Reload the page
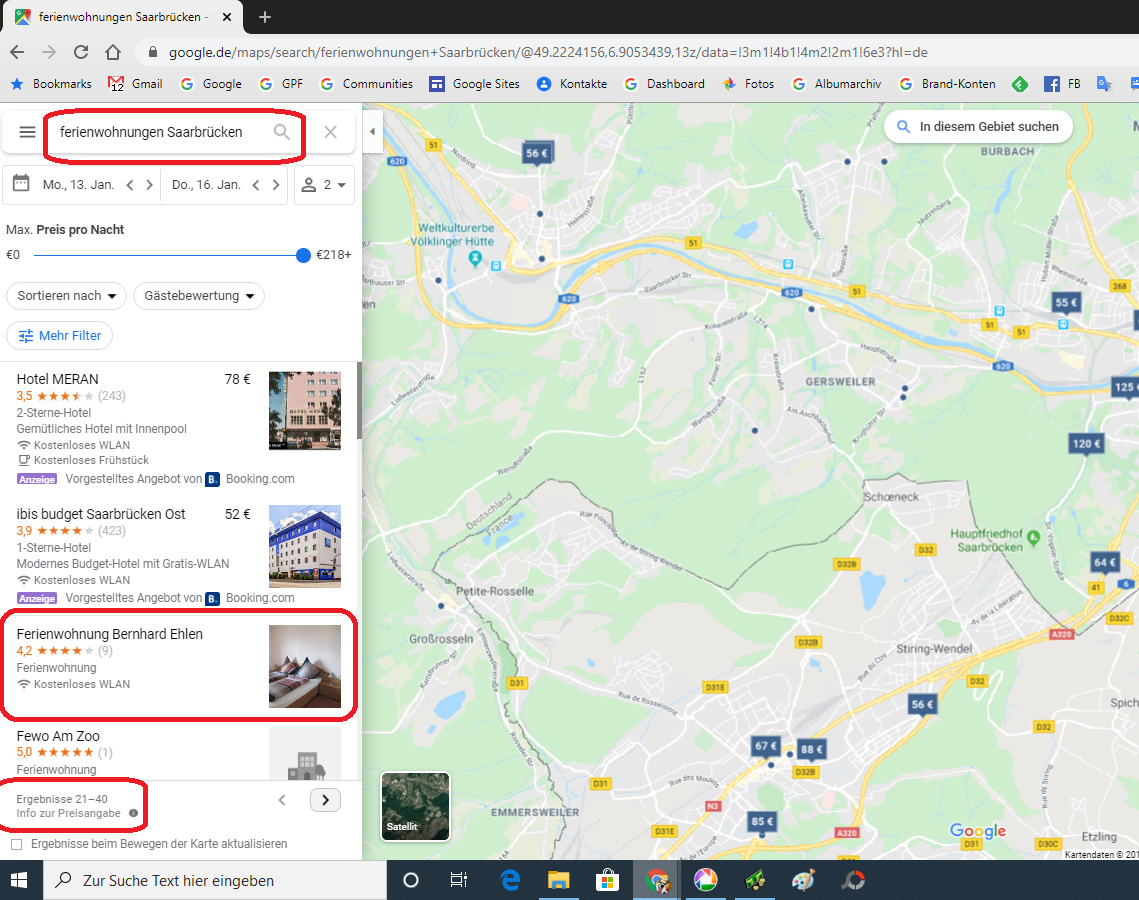 [81, 52]
